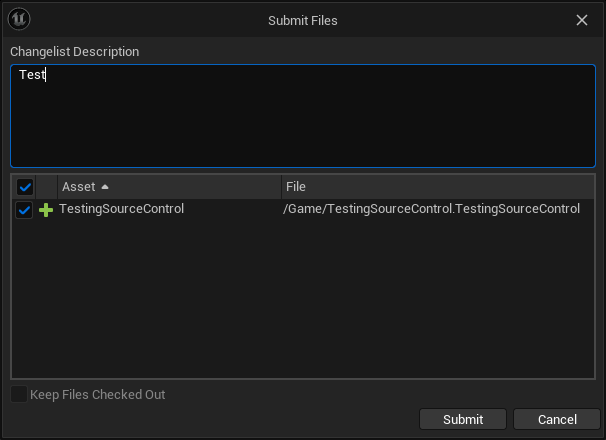Image resolution: width=606 pixels, height=440 pixels.
Task: Toggle the select-all checkbox in list header
Action: click(25, 187)
